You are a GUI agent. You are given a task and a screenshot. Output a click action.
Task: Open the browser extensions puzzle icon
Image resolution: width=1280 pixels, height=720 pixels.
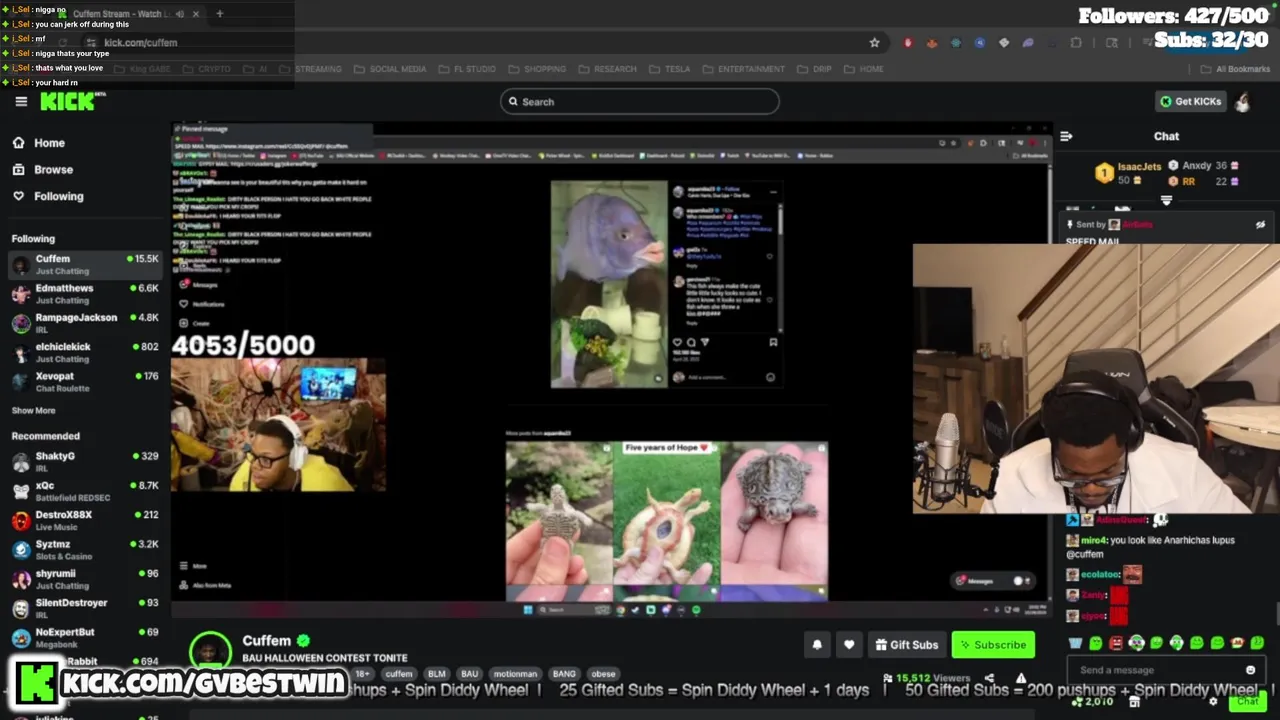pos(1076,42)
